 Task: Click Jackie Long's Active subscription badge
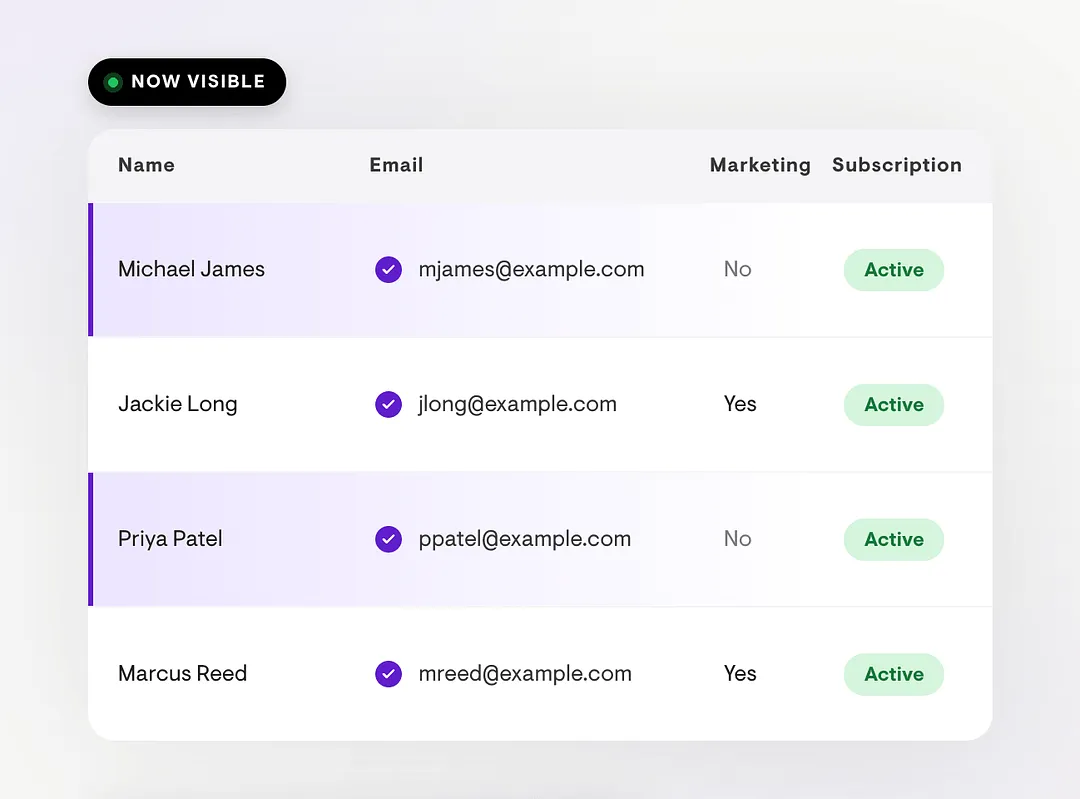[893, 404]
